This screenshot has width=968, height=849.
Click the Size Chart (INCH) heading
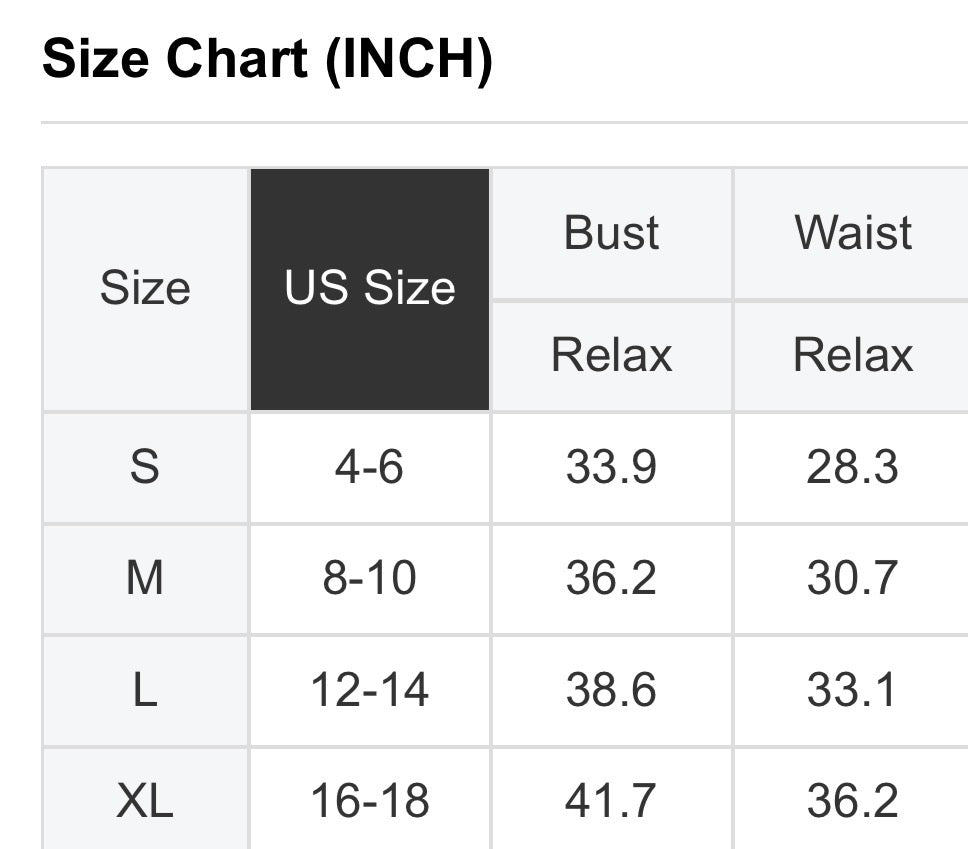click(267, 61)
